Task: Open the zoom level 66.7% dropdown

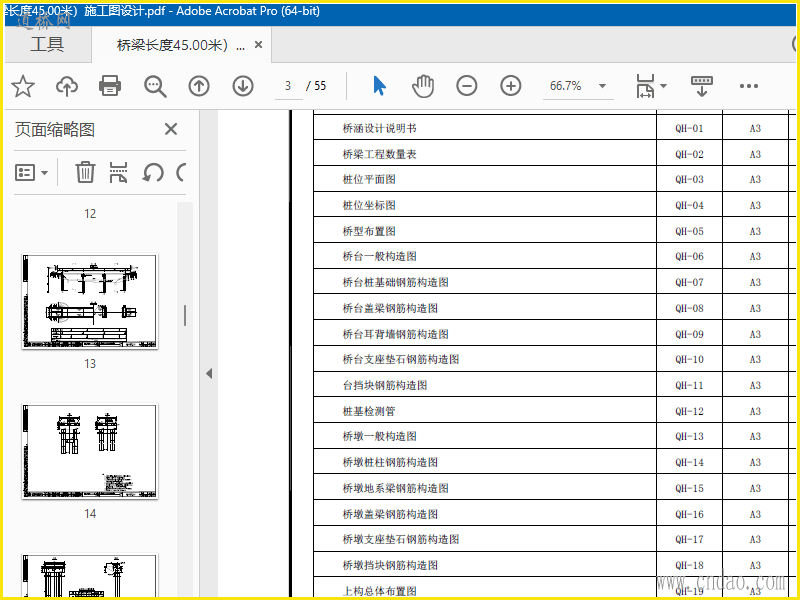Action: pos(602,86)
